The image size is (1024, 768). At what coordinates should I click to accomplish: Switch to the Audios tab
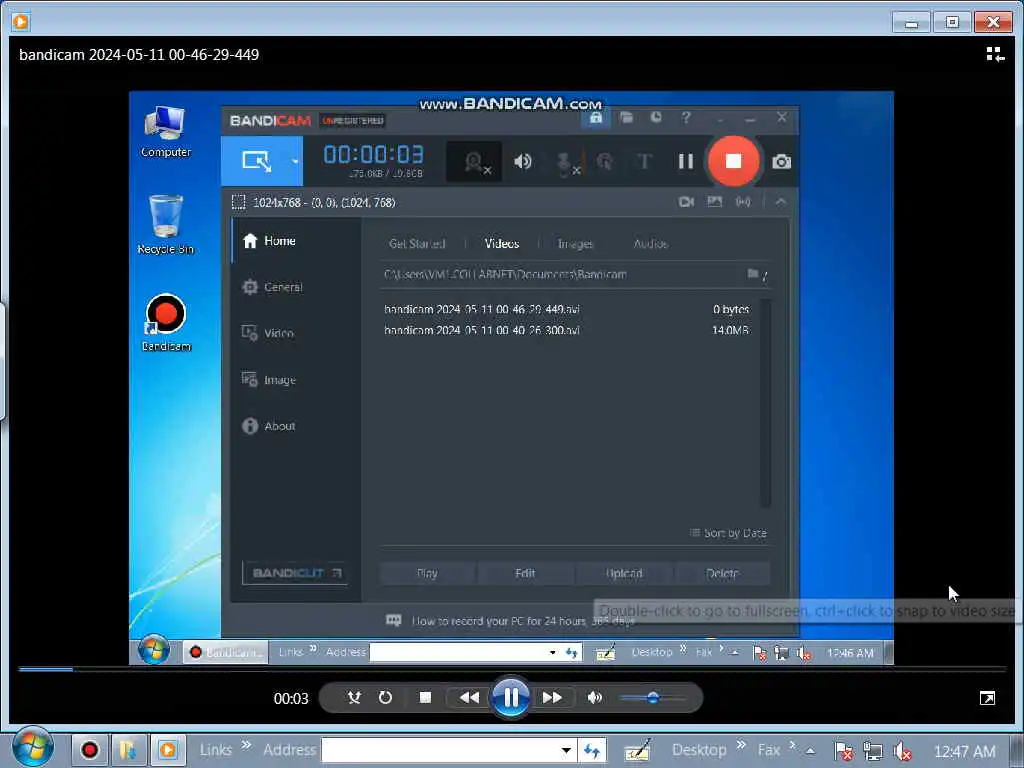pyautogui.click(x=650, y=244)
